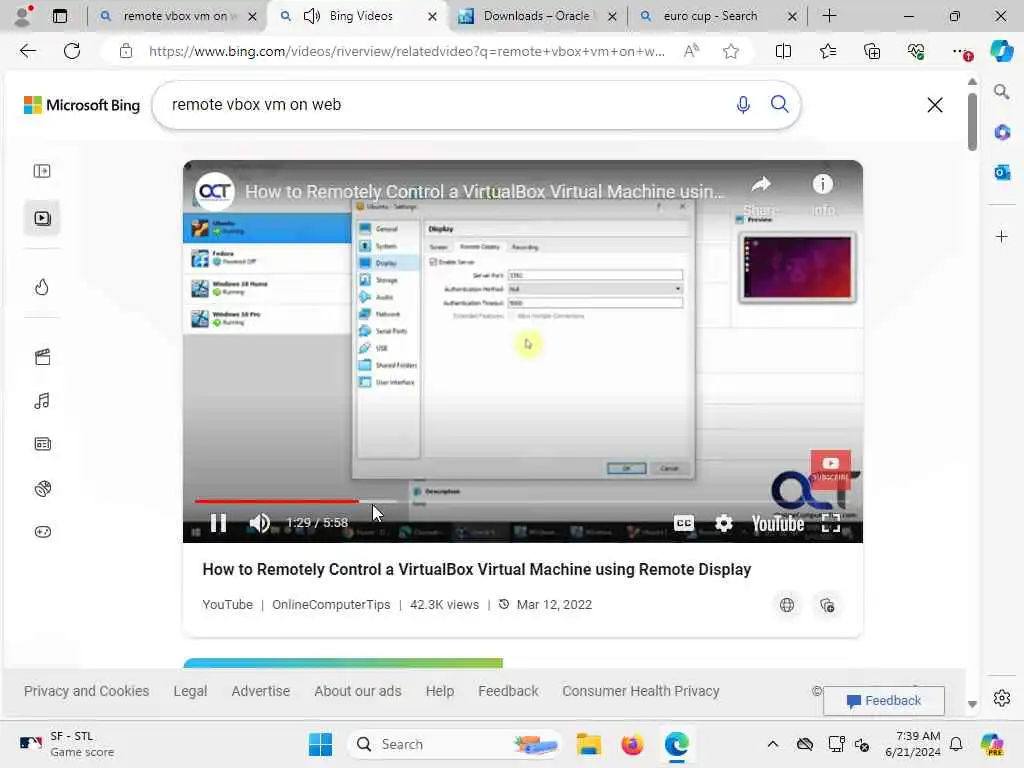Open Consumer Health Privacy link
This screenshot has height=768, width=1024.
(641, 691)
